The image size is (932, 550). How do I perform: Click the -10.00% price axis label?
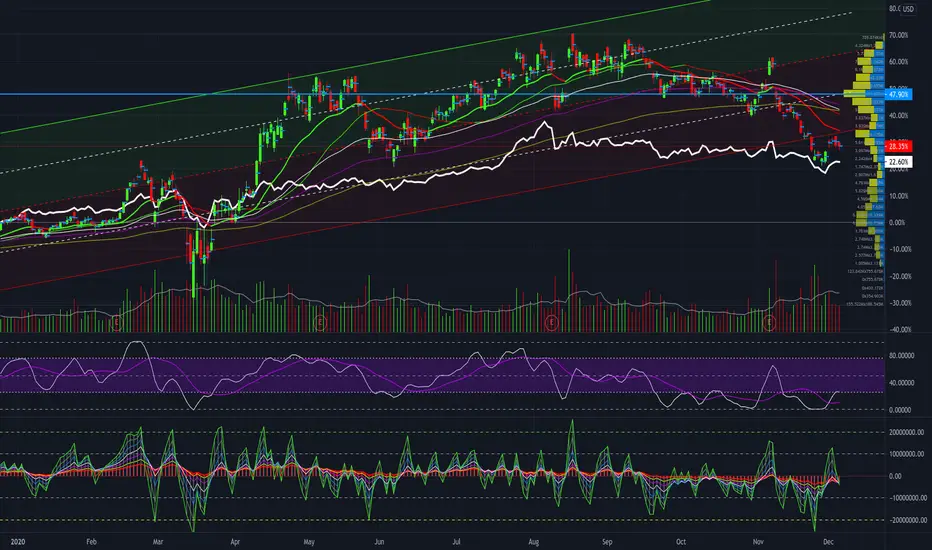pos(898,249)
